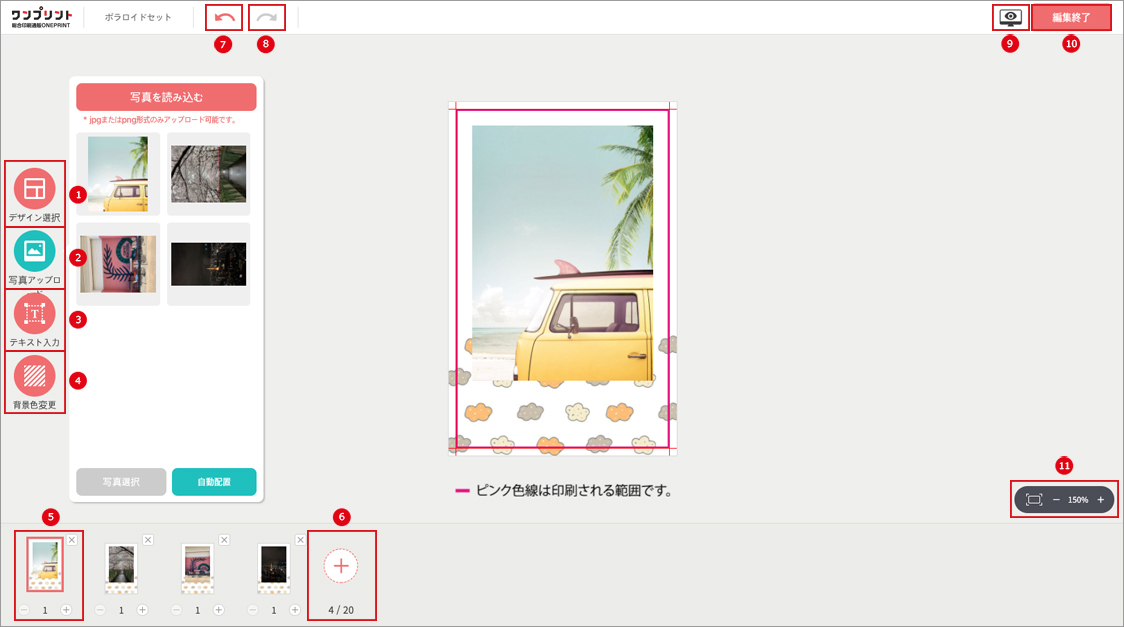Select the night city page thumbnail in the bottom strip
1124x627 pixels.
pos(274,568)
